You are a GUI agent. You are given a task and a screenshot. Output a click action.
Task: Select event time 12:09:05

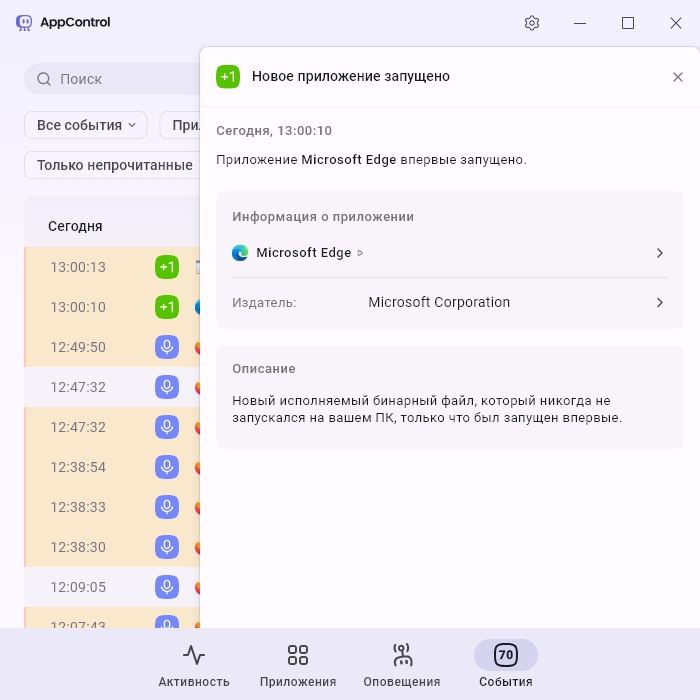[x=78, y=587]
